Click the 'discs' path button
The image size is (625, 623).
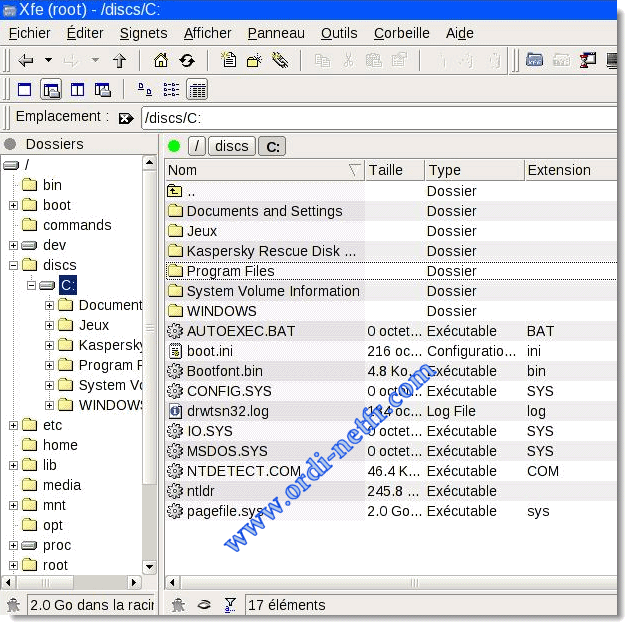click(232, 146)
